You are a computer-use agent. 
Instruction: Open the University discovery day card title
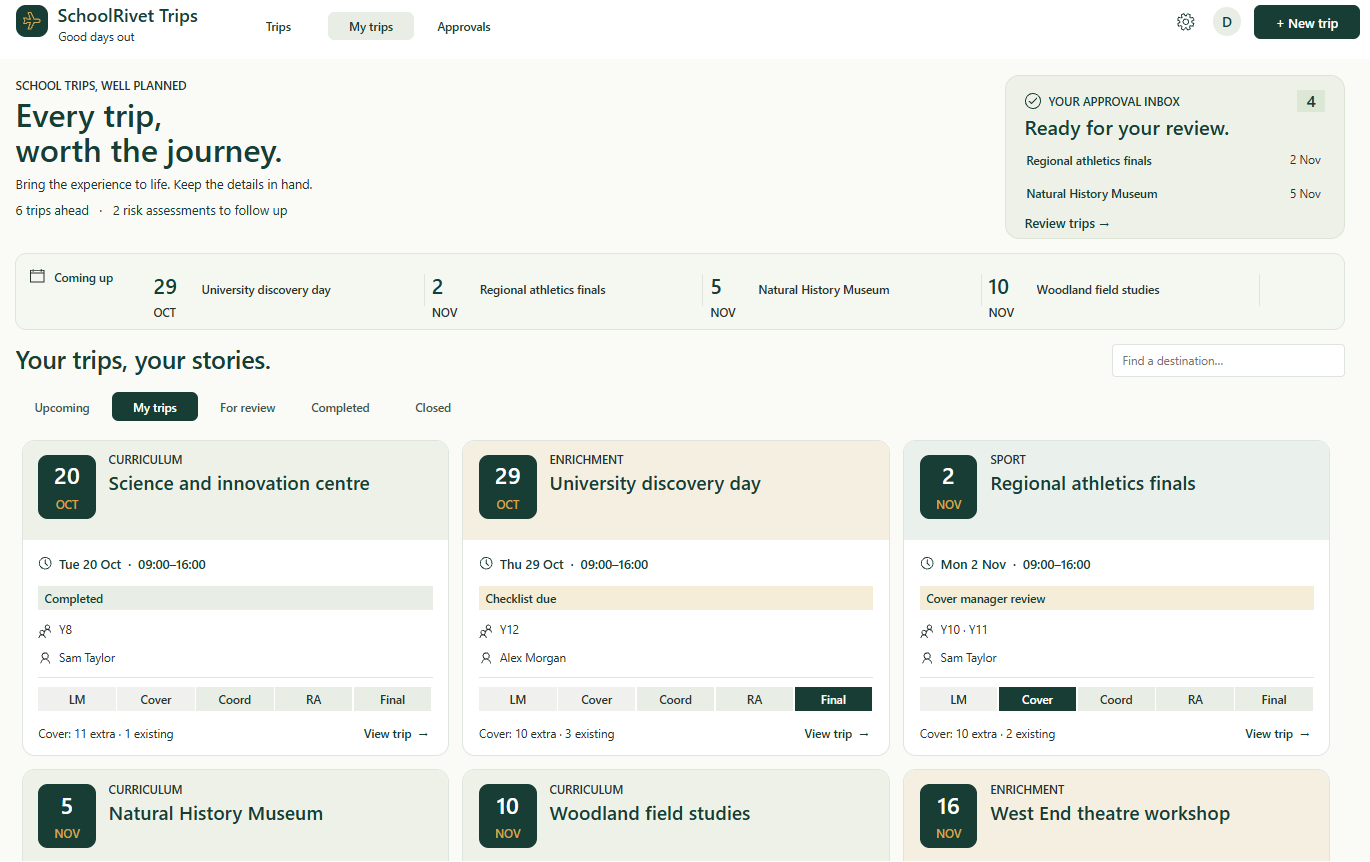tap(655, 483)
